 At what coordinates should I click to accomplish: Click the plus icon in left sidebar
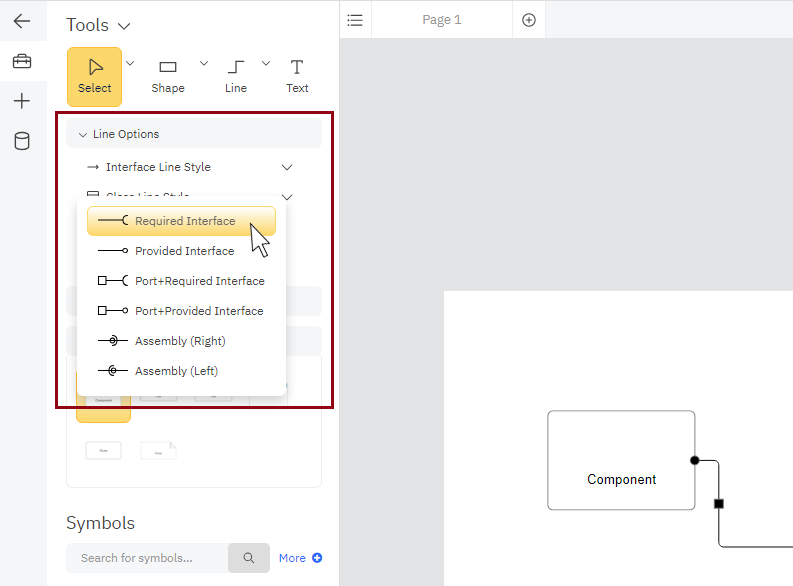click(x=22, y=101)
